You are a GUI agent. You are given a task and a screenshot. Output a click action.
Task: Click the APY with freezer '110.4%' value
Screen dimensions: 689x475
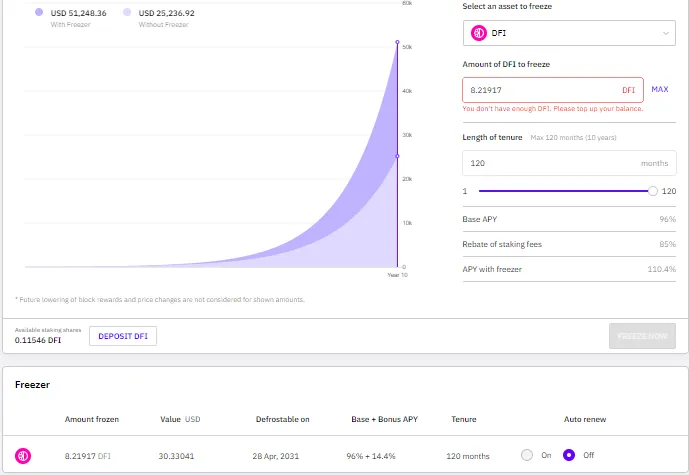click(661, 269)
